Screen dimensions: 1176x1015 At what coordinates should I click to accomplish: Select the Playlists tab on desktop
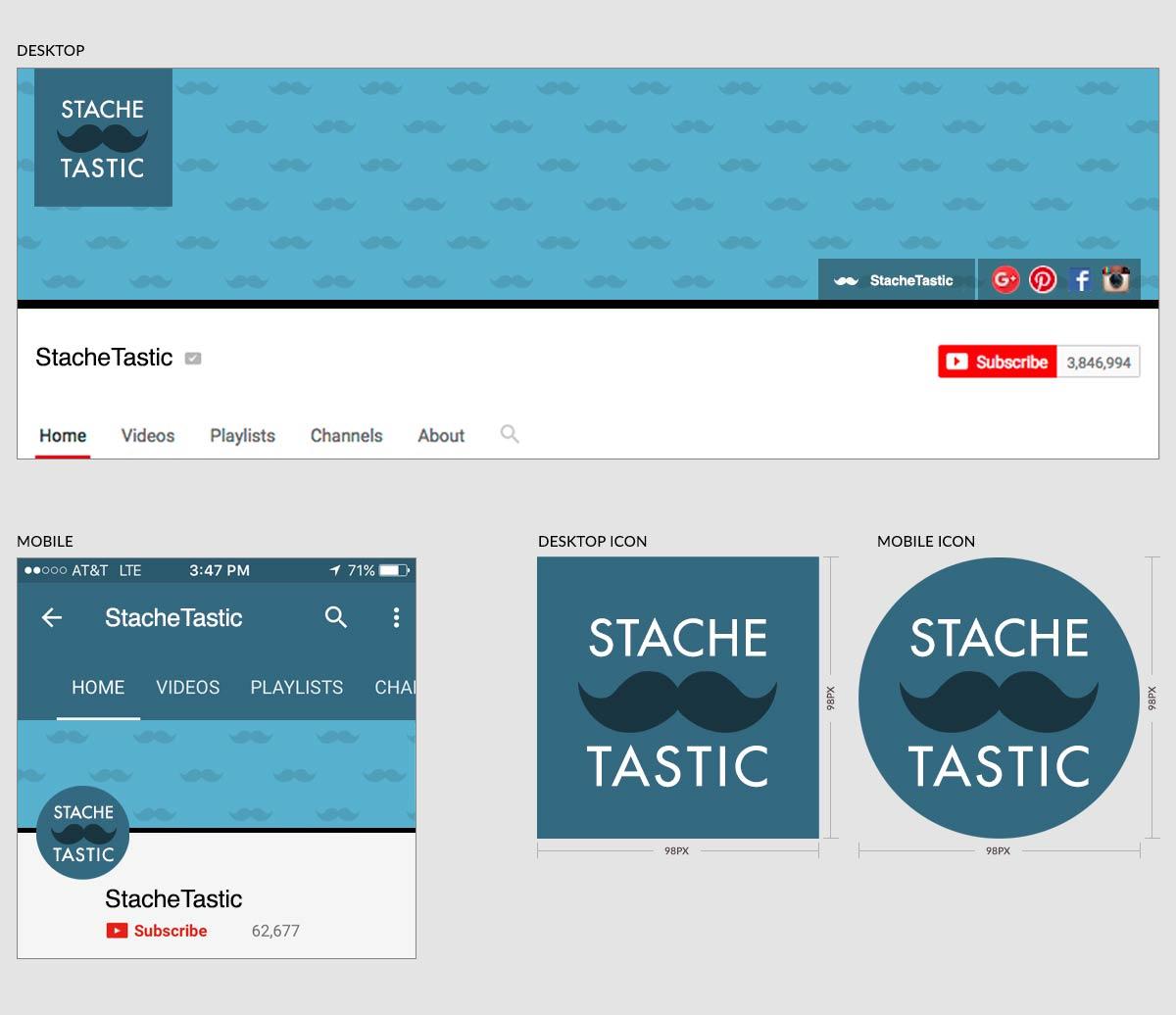click(242, 435)
